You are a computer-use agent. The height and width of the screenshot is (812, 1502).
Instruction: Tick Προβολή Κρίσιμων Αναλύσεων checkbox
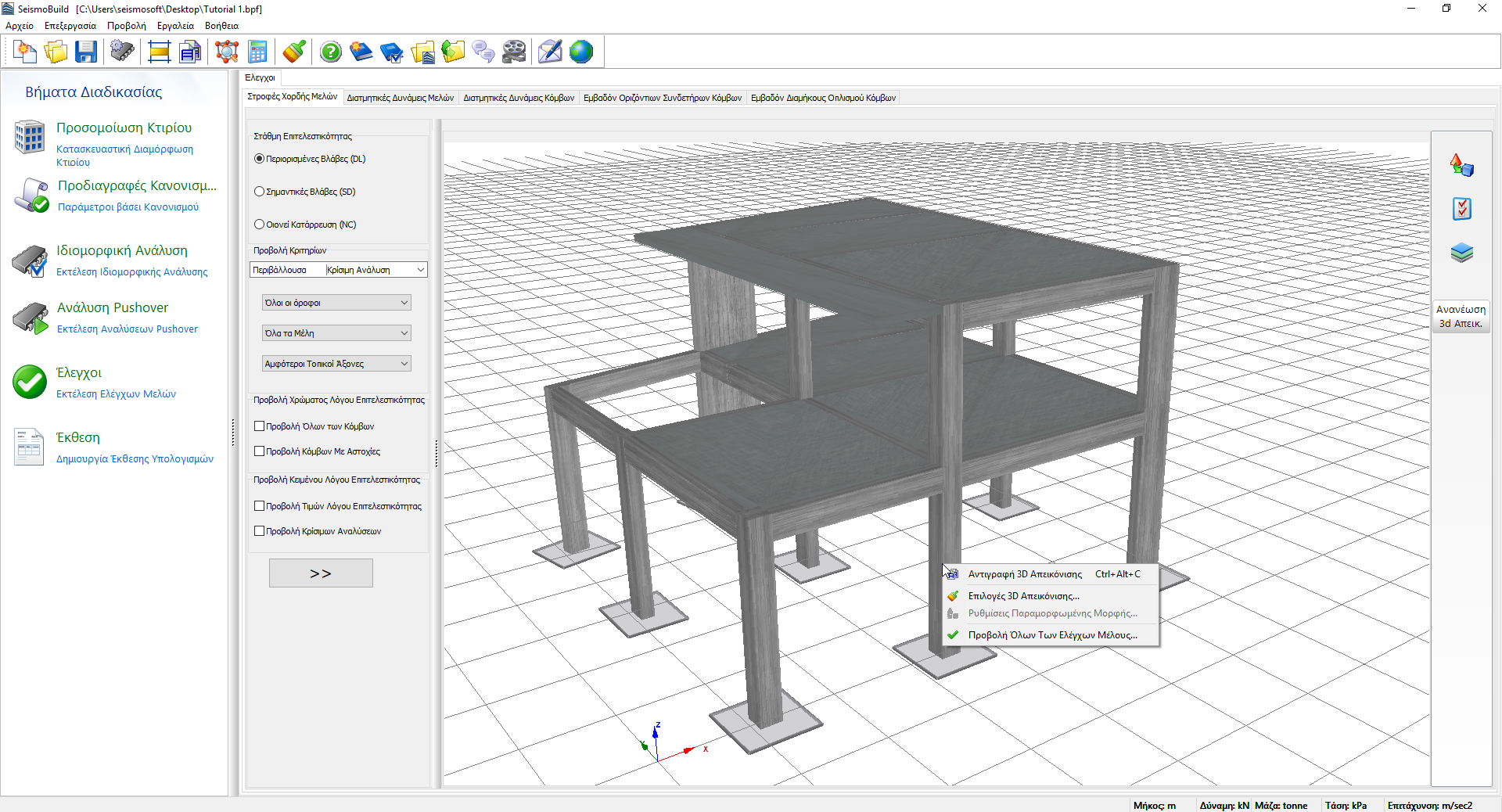coord(260,531)
